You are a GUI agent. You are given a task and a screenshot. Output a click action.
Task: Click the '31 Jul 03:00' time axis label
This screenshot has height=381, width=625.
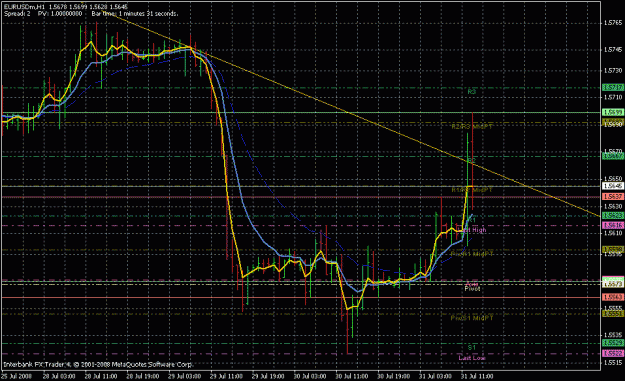[x=435, y=376]
